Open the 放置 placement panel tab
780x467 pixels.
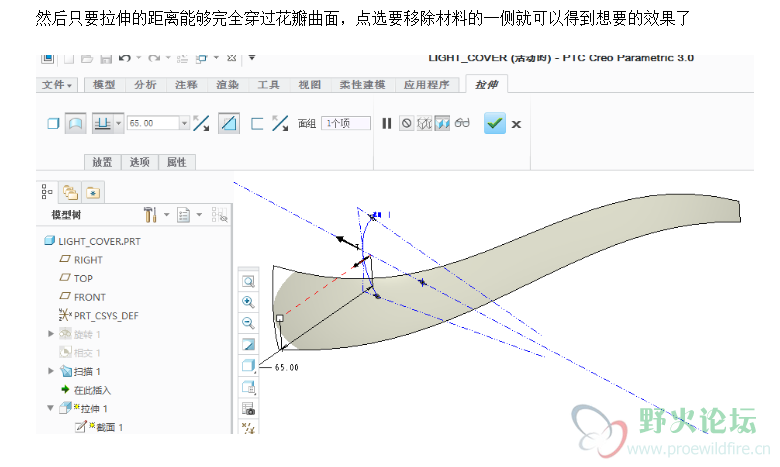(x=102, y=162)
